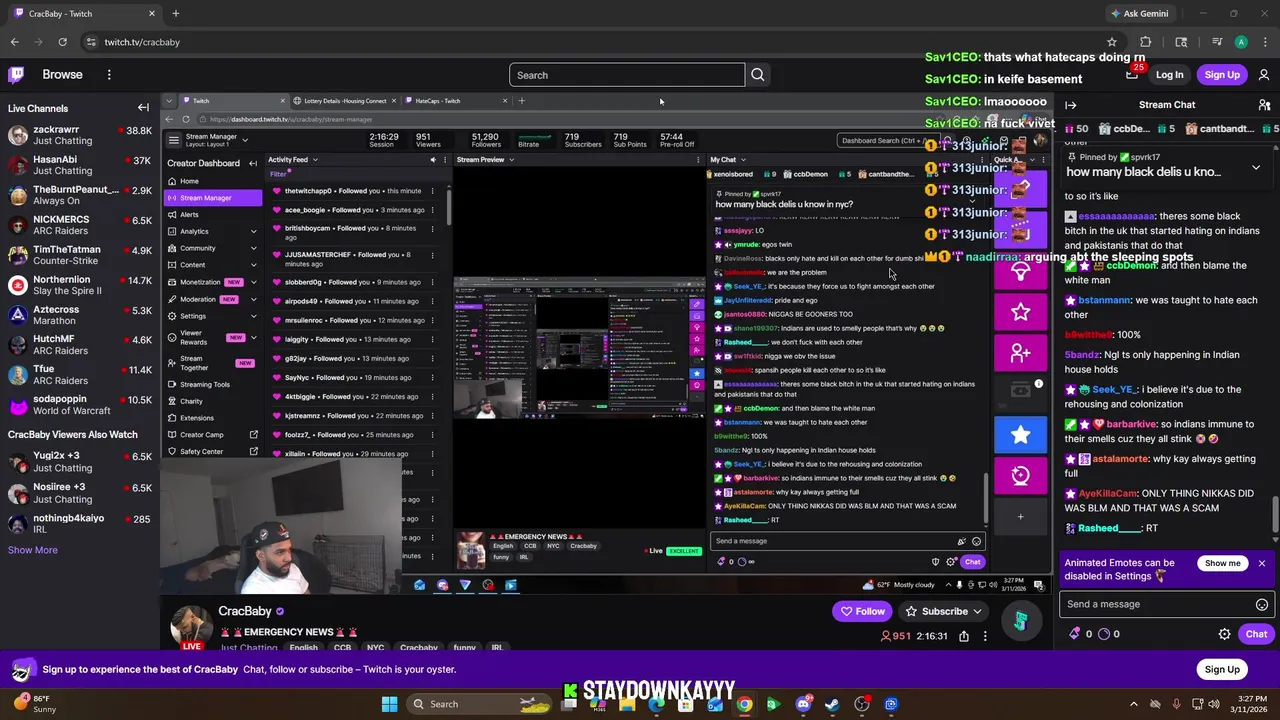
Task: Open the more options dots beside Browse
Action: (109, 74)
